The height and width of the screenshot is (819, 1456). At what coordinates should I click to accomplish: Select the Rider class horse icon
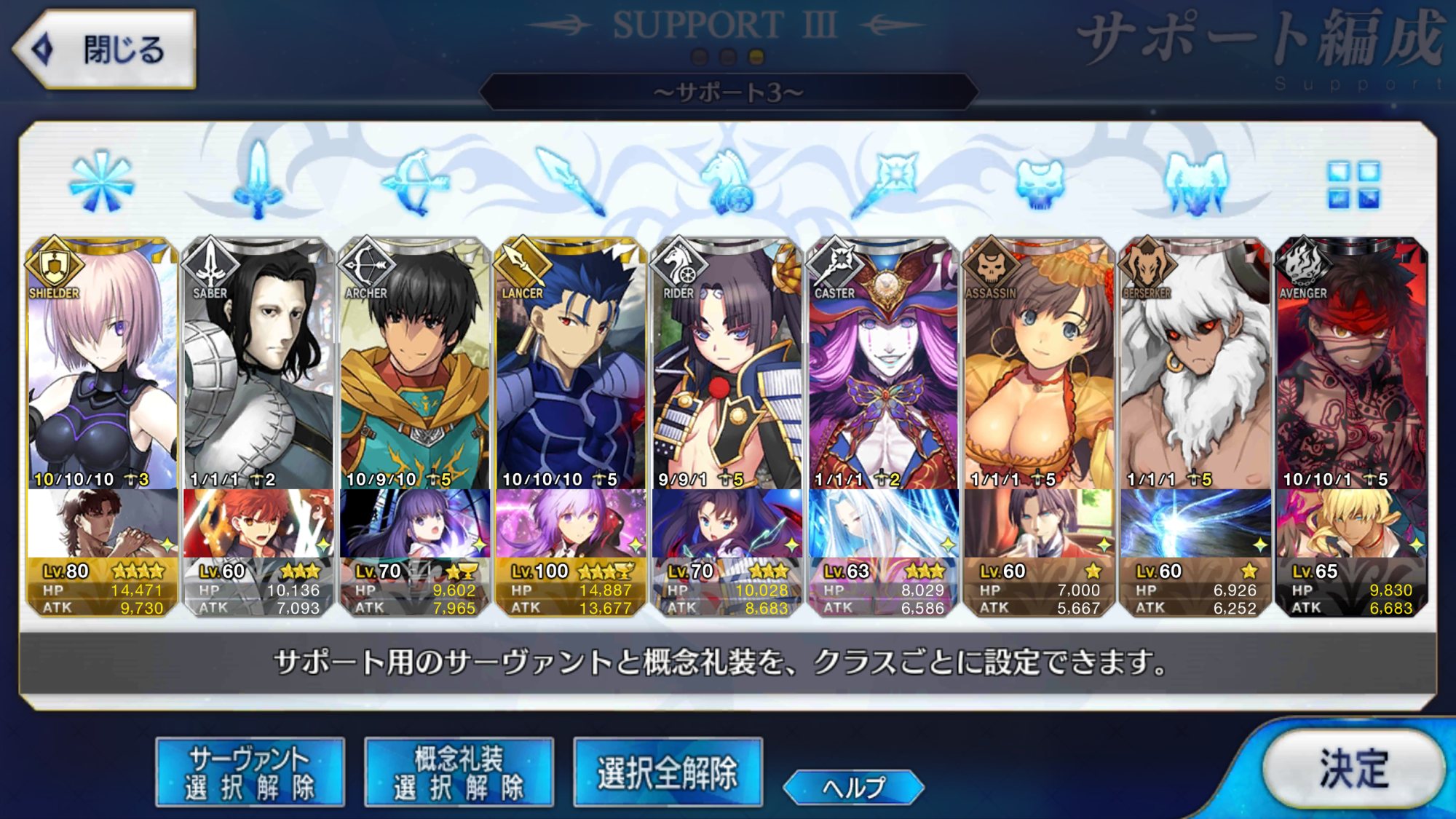point(727,182)
